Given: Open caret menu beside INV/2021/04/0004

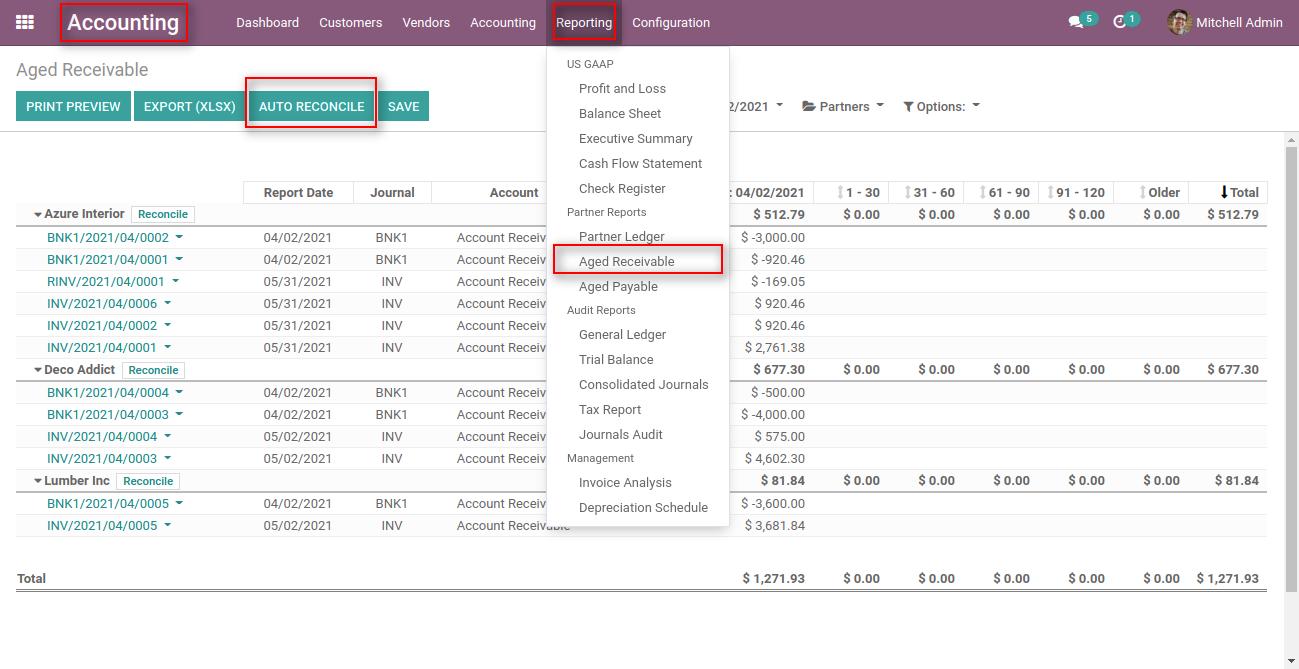Looking at the screenshot, I should tap(167, 436).
